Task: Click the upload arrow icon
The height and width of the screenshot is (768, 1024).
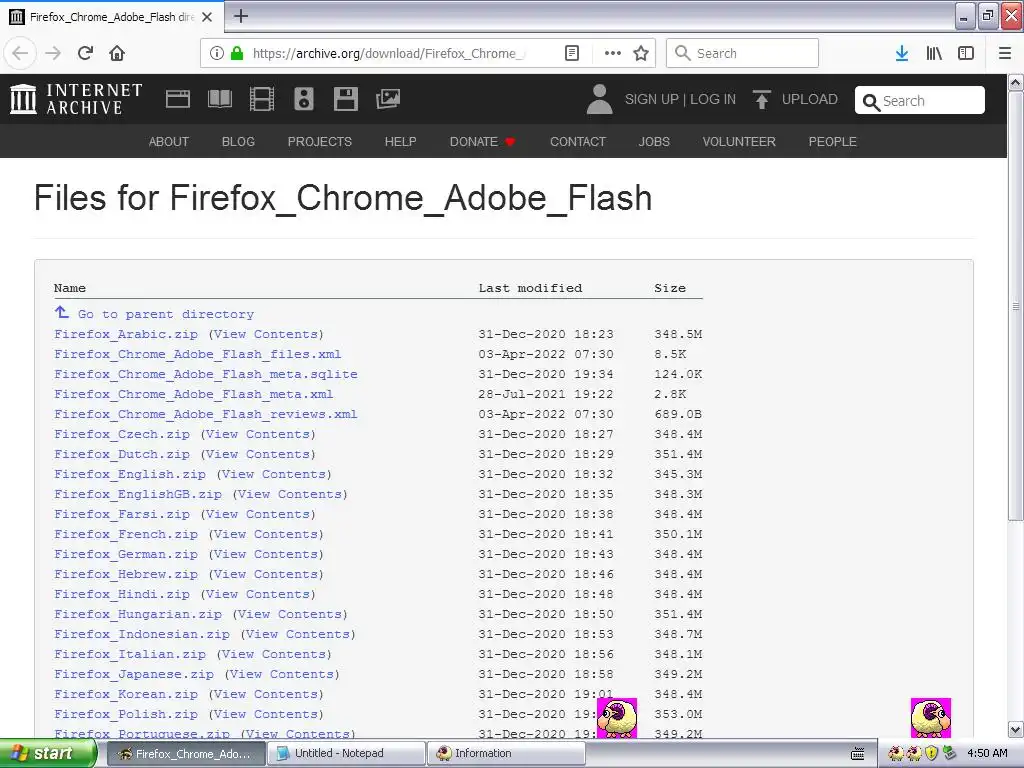Action: [x=761, y=99]
